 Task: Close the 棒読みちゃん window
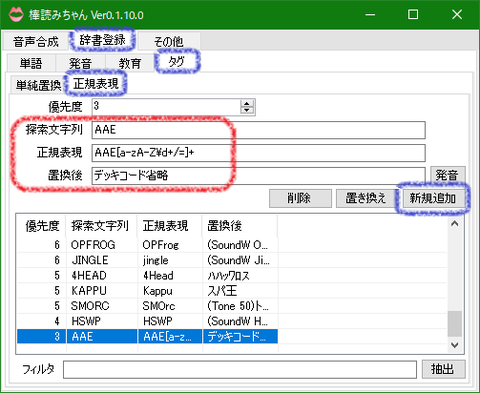click(457, 15)
